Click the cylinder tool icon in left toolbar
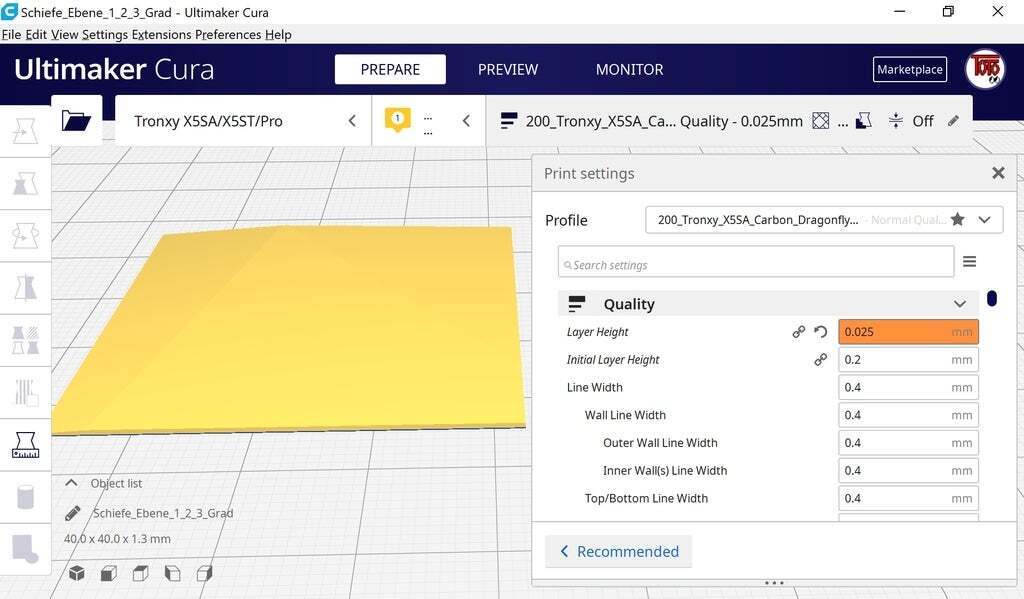The width and height of the screenshot is (1024, 599). pos(25,497)
